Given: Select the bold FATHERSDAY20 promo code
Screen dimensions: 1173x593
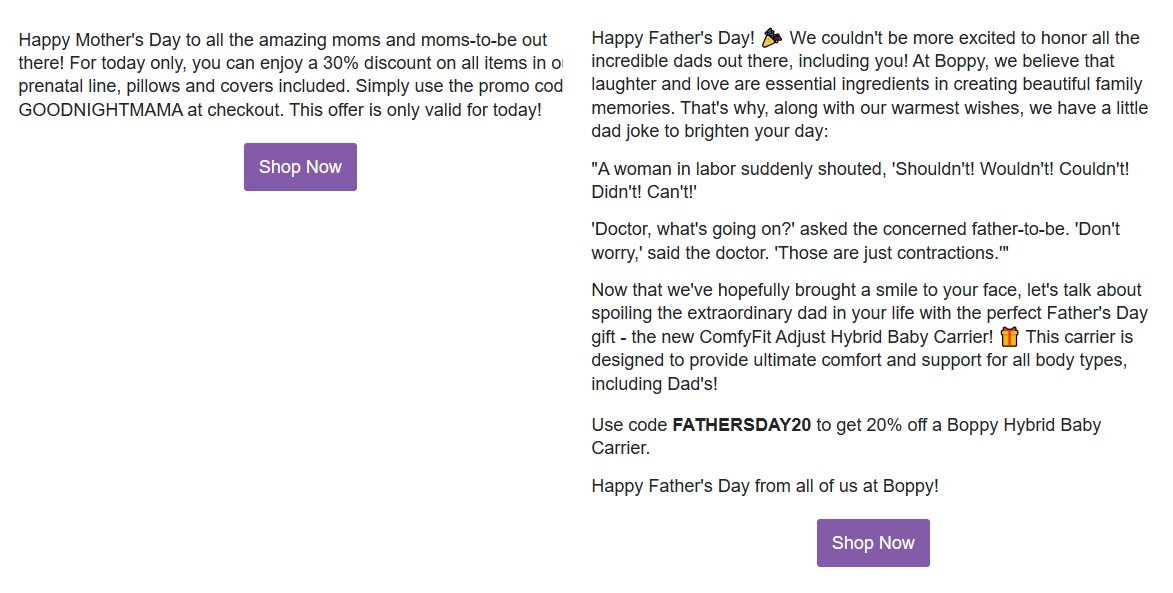Looking at the screenshot, I should [741, 425].
